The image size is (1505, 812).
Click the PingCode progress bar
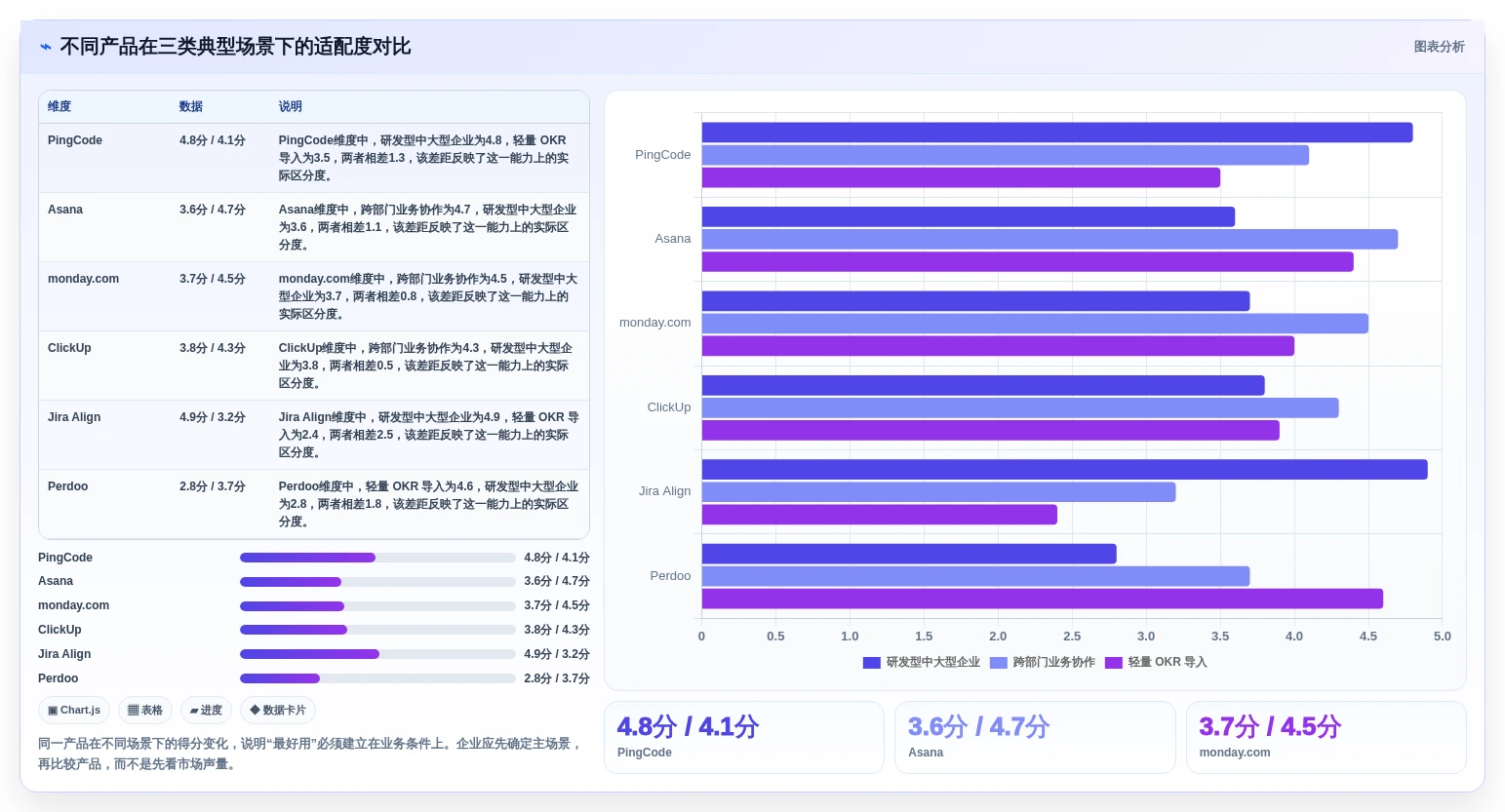click(377, 558)
